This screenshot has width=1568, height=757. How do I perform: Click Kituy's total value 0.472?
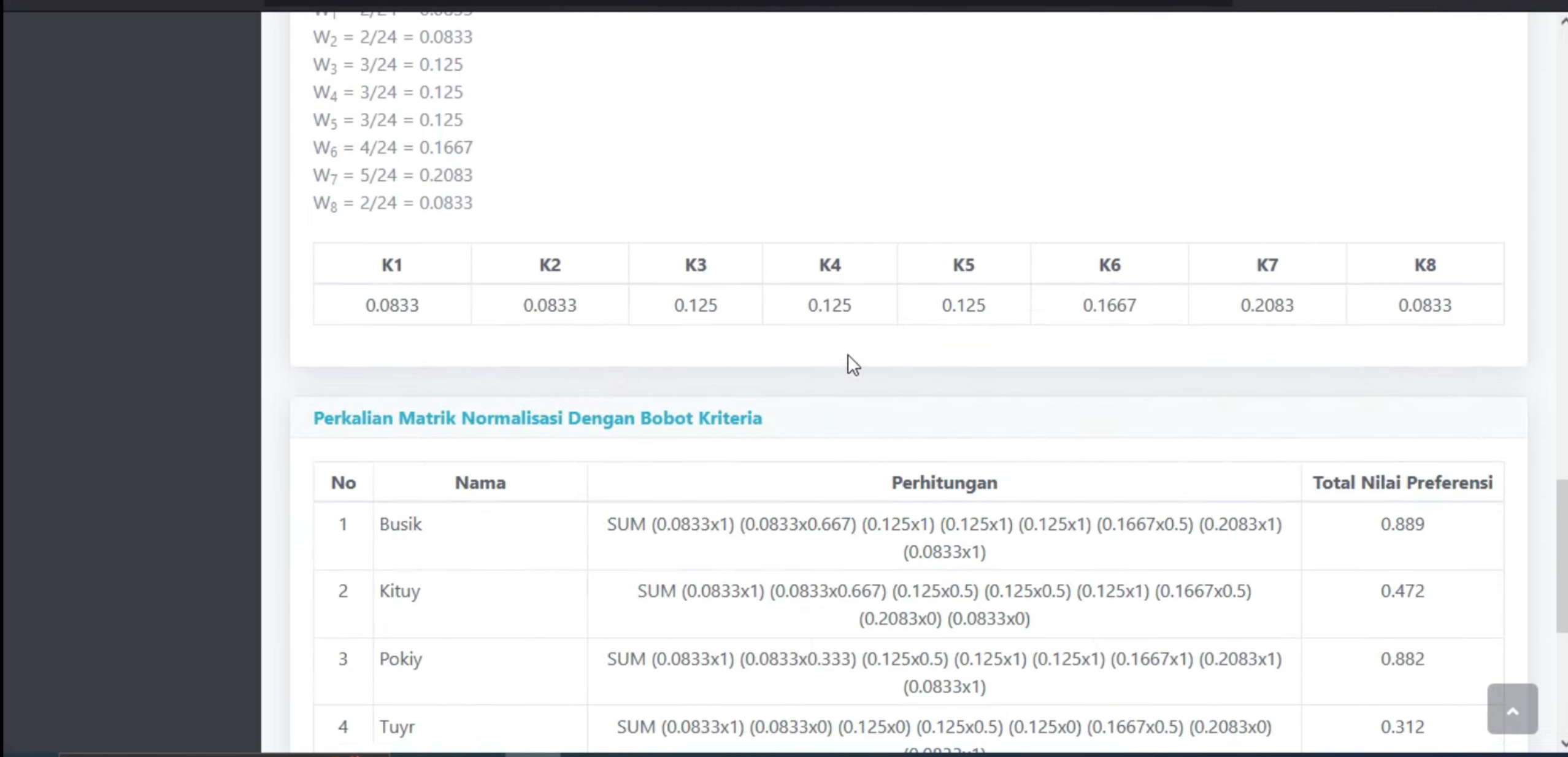(x=1402, y=591)
